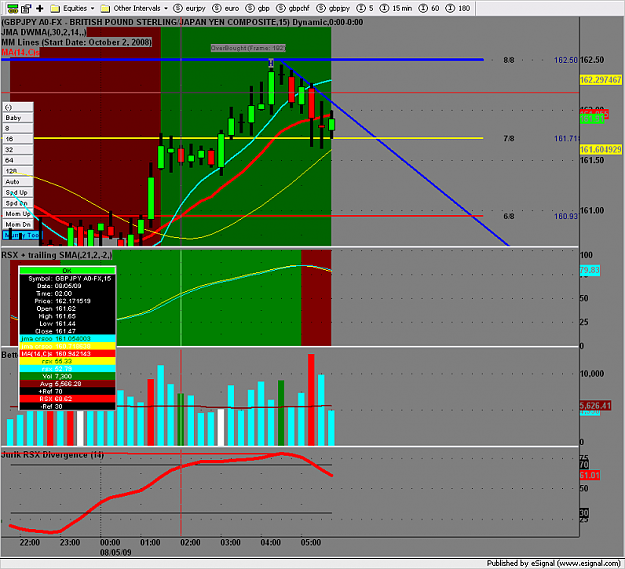
Task: Click the 04:00 label on time axis
Action: tap(271, 542)
